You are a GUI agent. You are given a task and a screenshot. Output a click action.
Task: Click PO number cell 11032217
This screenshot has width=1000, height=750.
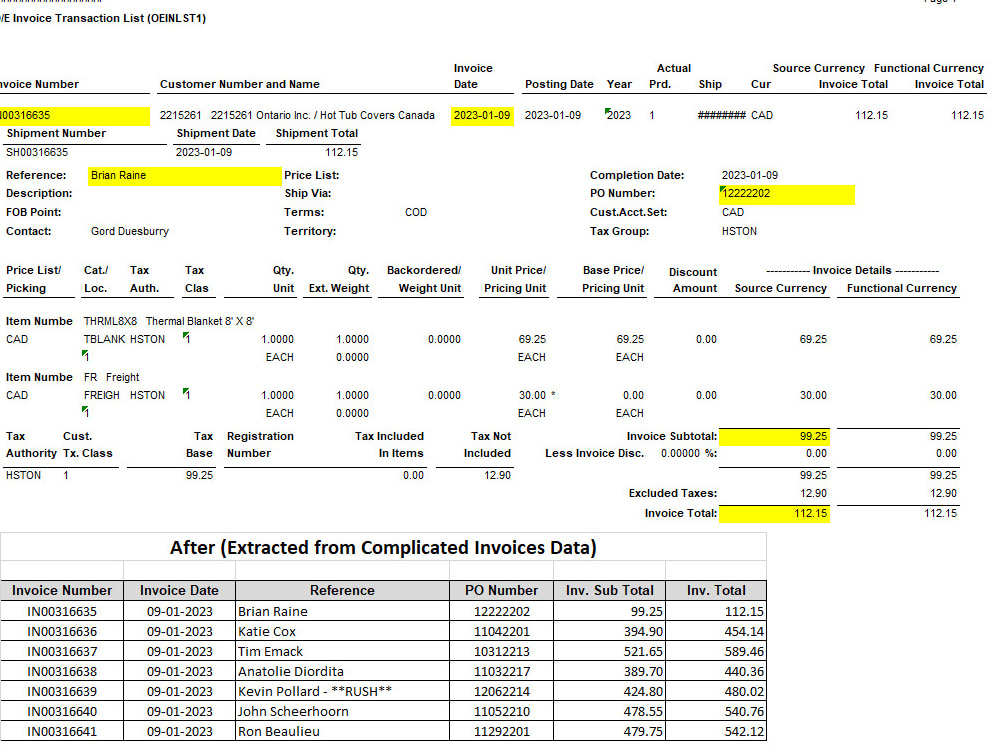(501, 672)
